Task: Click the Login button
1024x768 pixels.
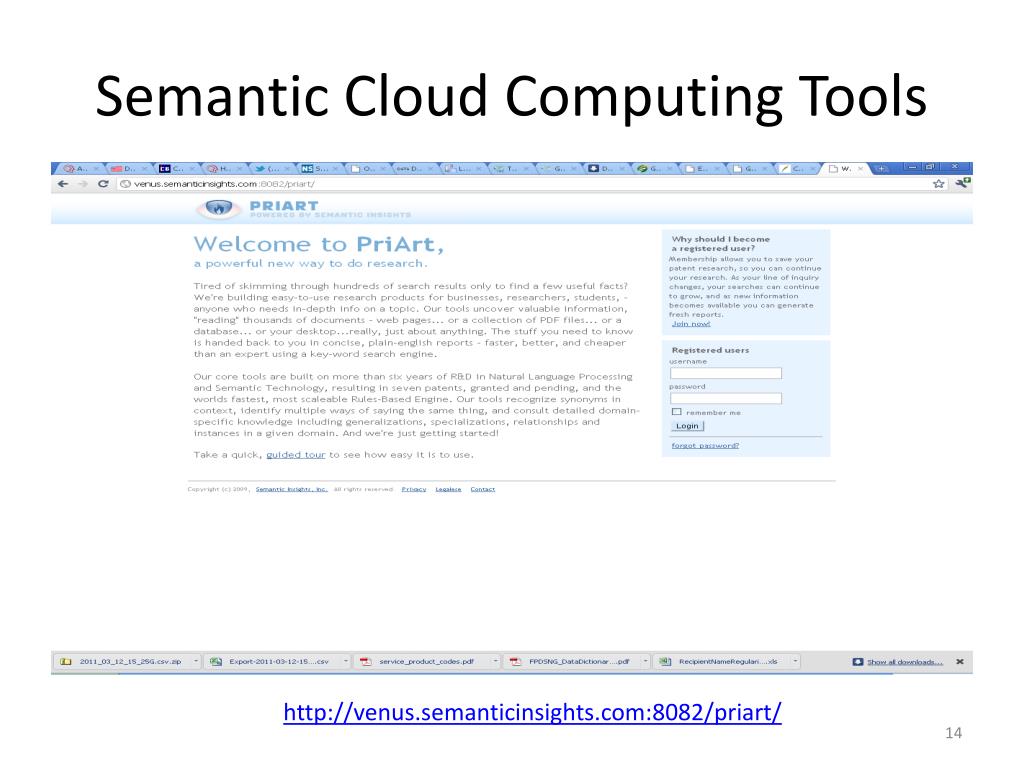Action: 687,426
